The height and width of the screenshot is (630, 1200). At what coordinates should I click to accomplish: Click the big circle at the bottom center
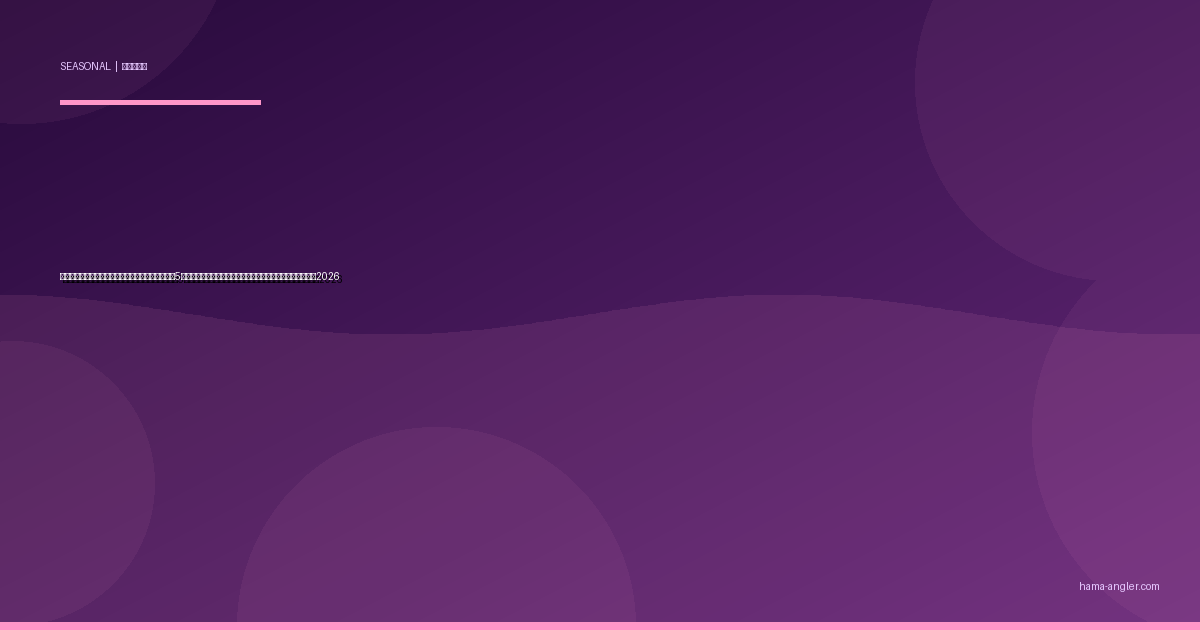pos(436,540)
